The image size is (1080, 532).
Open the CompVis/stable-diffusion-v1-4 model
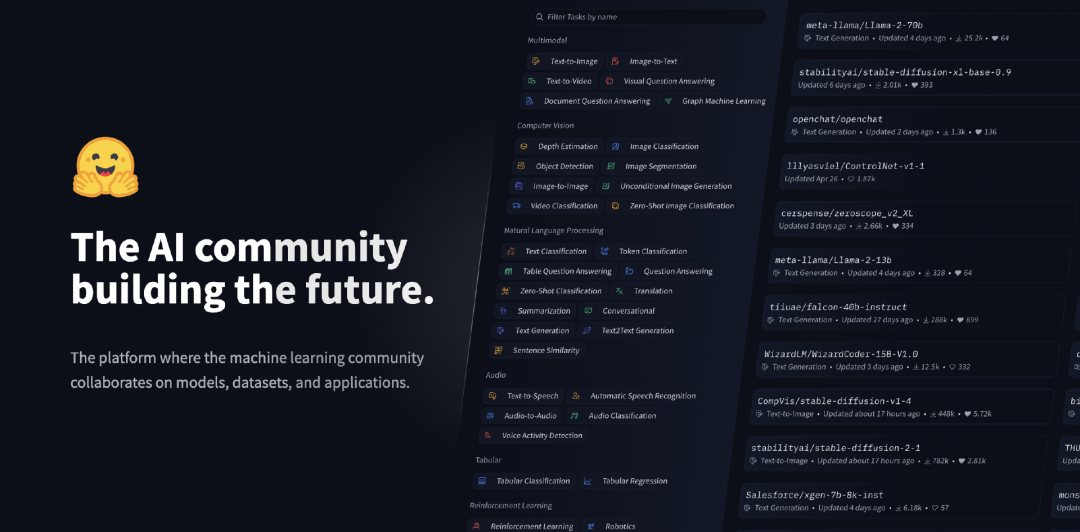[x=902, y=407]
